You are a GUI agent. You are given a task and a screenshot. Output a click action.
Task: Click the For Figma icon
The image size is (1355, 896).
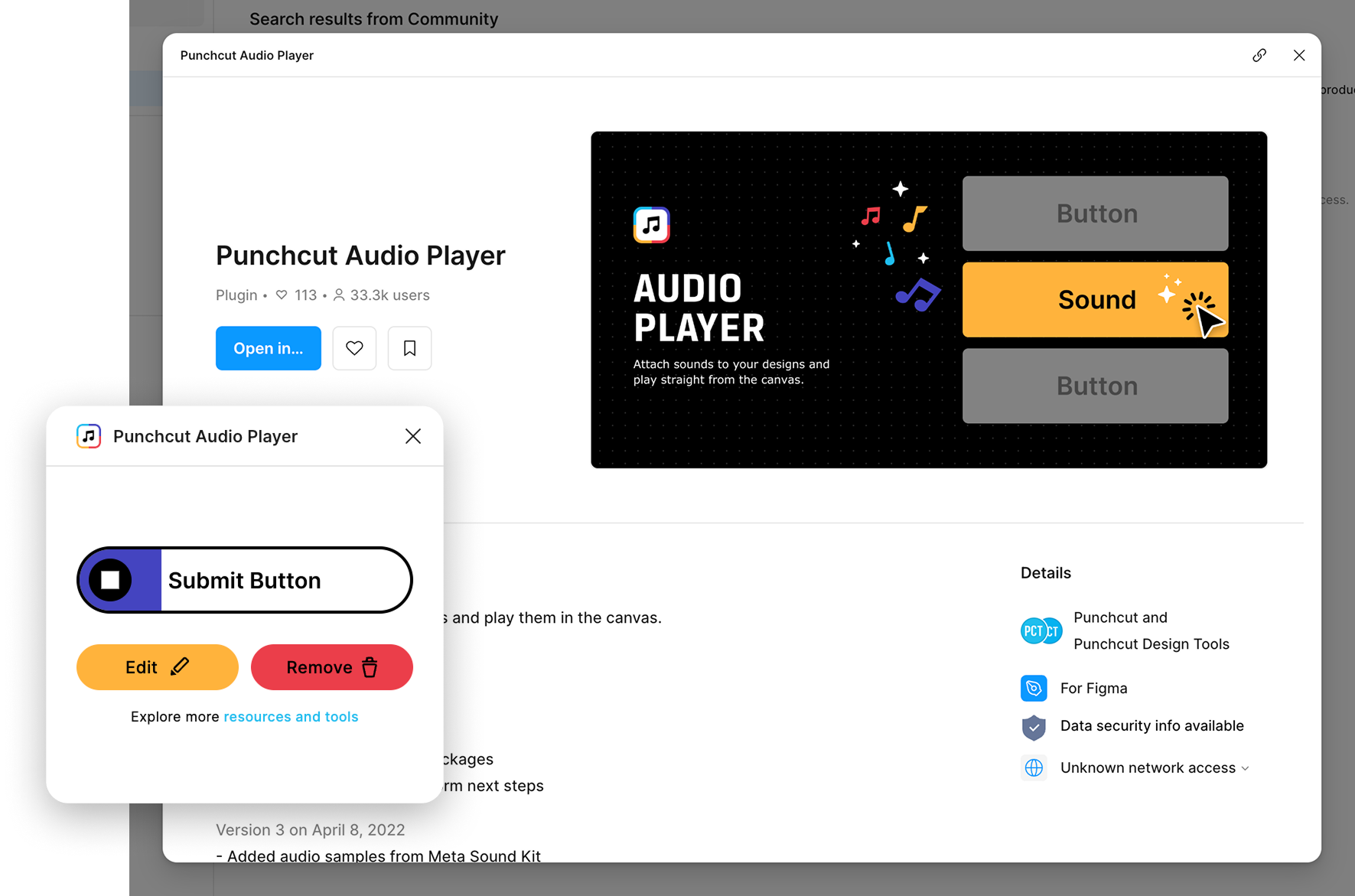click(1034, 689)
